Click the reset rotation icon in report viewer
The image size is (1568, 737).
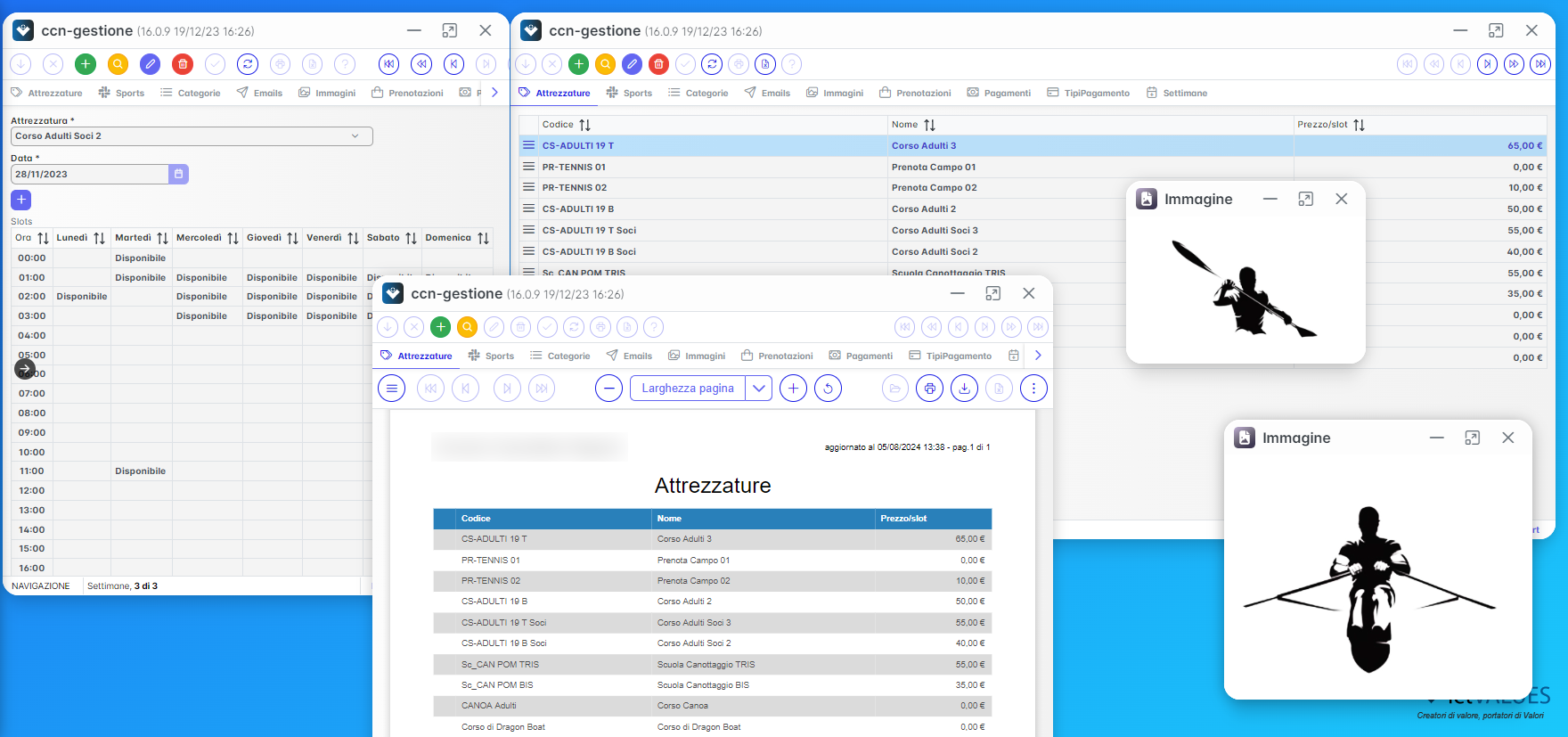828,389
